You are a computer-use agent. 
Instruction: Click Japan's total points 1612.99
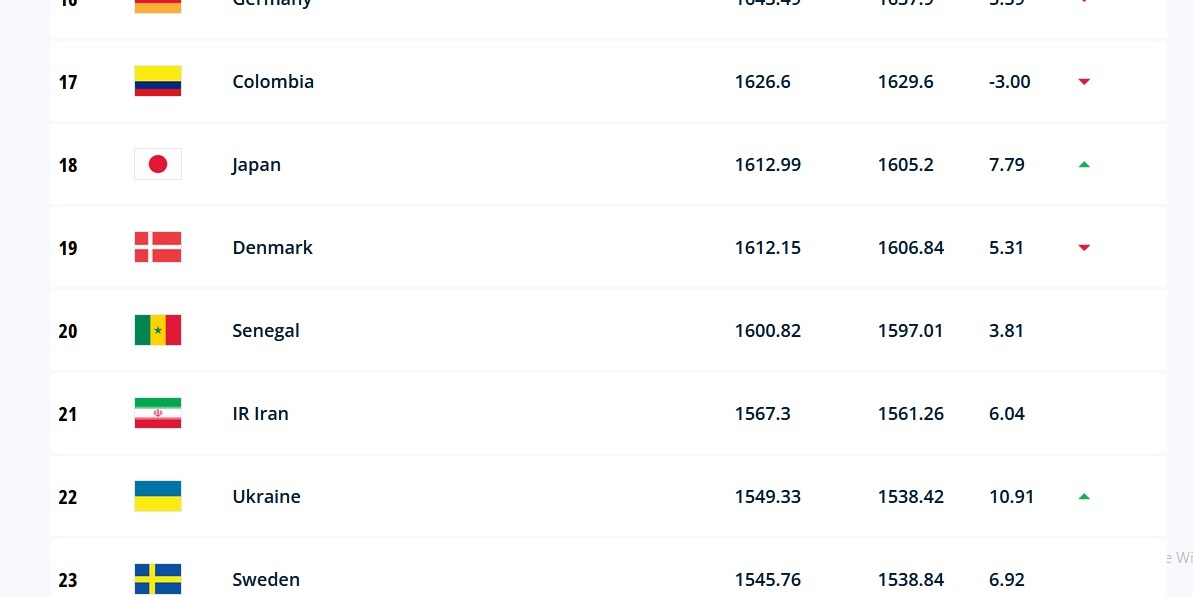pos(768,165)
